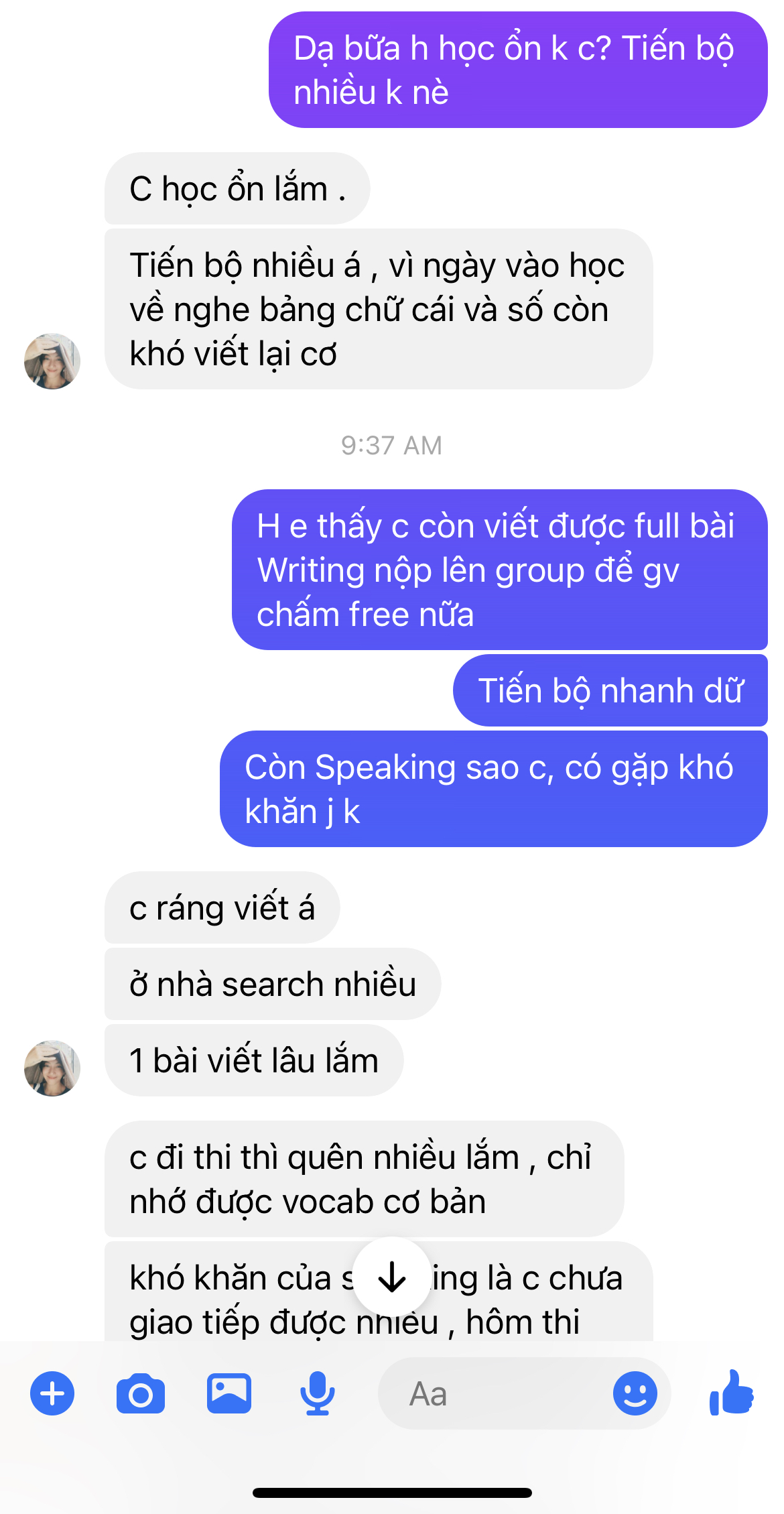Open the photo gallery icon
This screenshot has width=784, height=1514.
[x=229, y=1393]
